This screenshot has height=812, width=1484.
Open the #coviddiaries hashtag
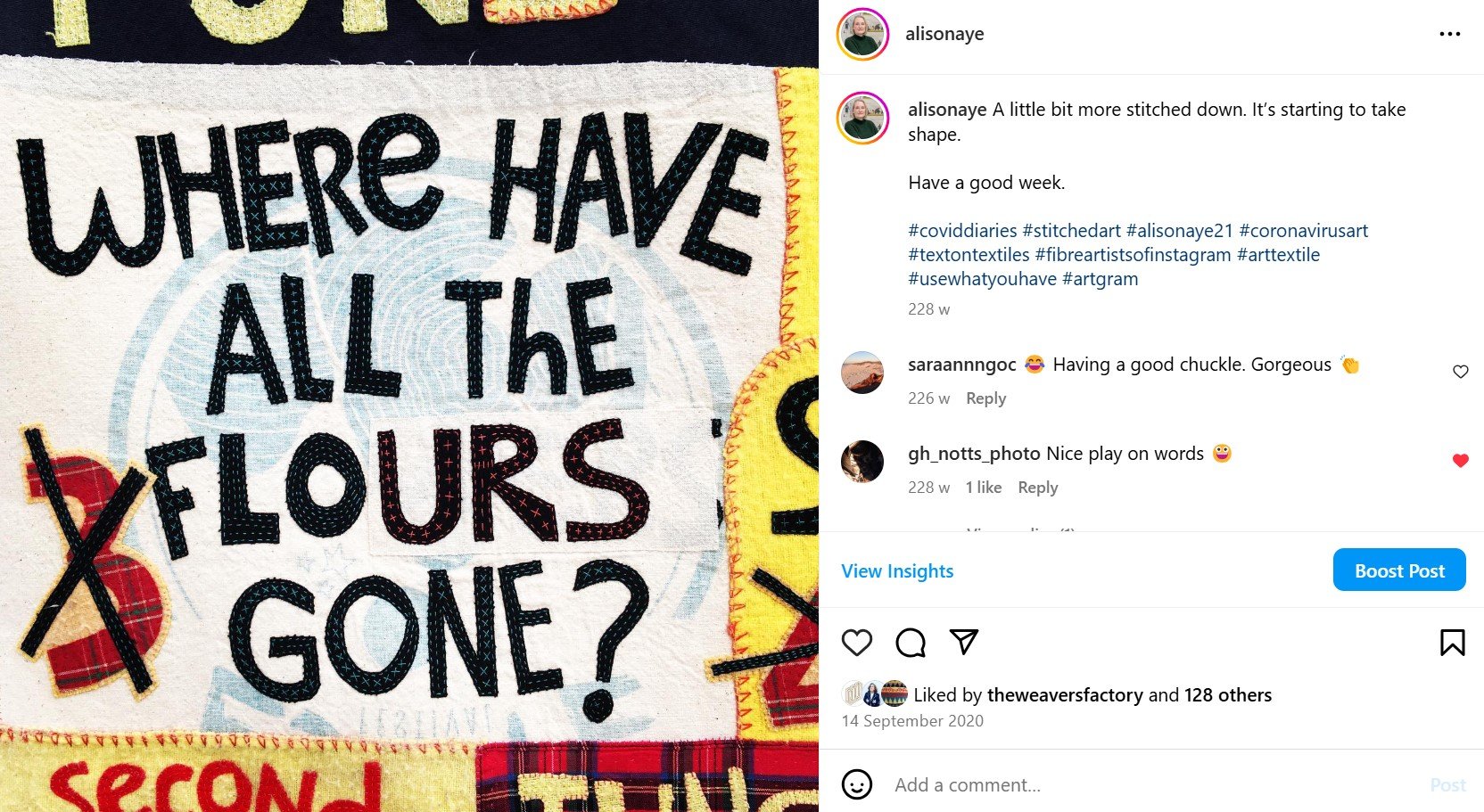(x=962, y=231)
